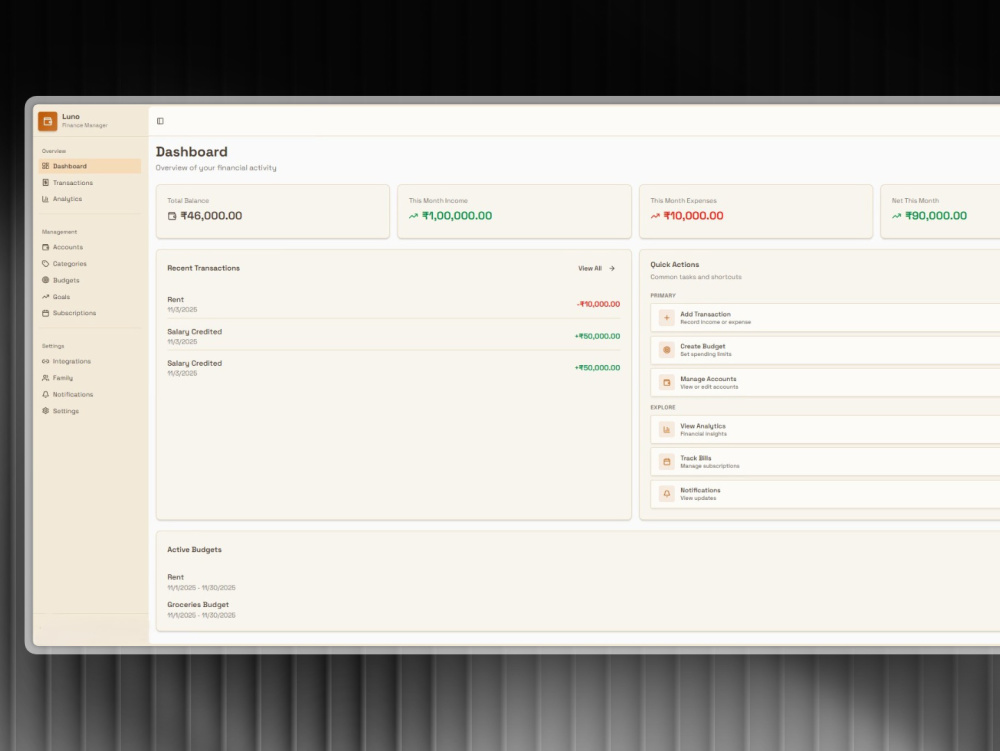Image resolution: width=1000 pixels, height=751 pixels.
Task: Click the Add Transaction quick action title
Action: 705,314
